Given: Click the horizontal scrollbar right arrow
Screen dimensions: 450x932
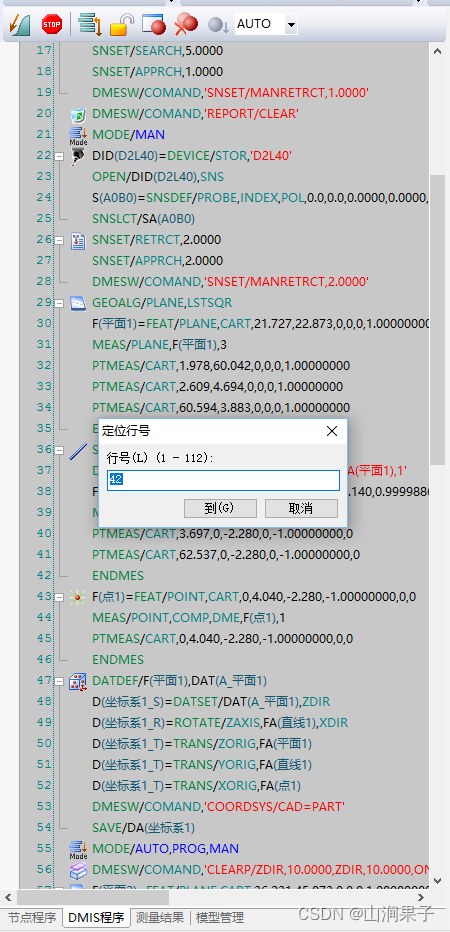Looking at the screenshot, I should coord(421,897).
